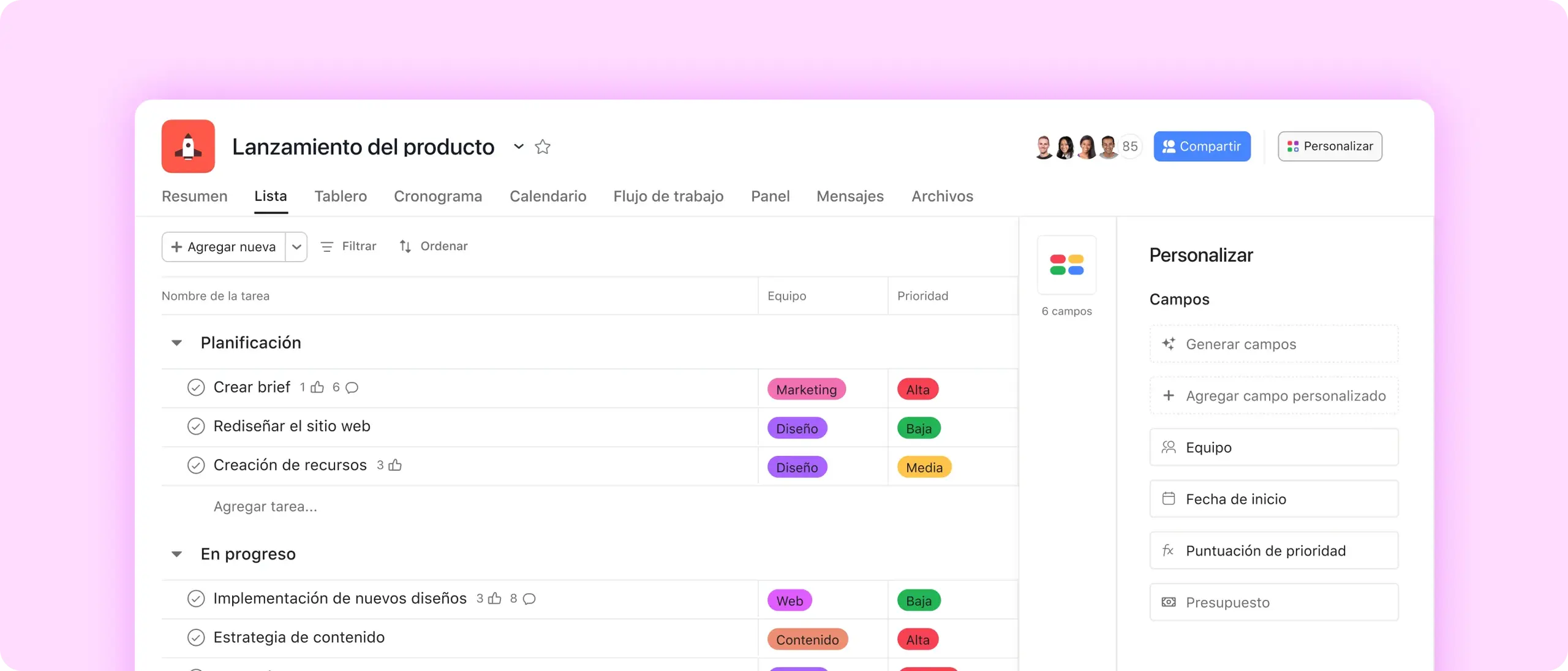Switch to Flujo de trabajo tab
Image resolution: width=1568 pixels, height=671 pixels.
point(668,196)
